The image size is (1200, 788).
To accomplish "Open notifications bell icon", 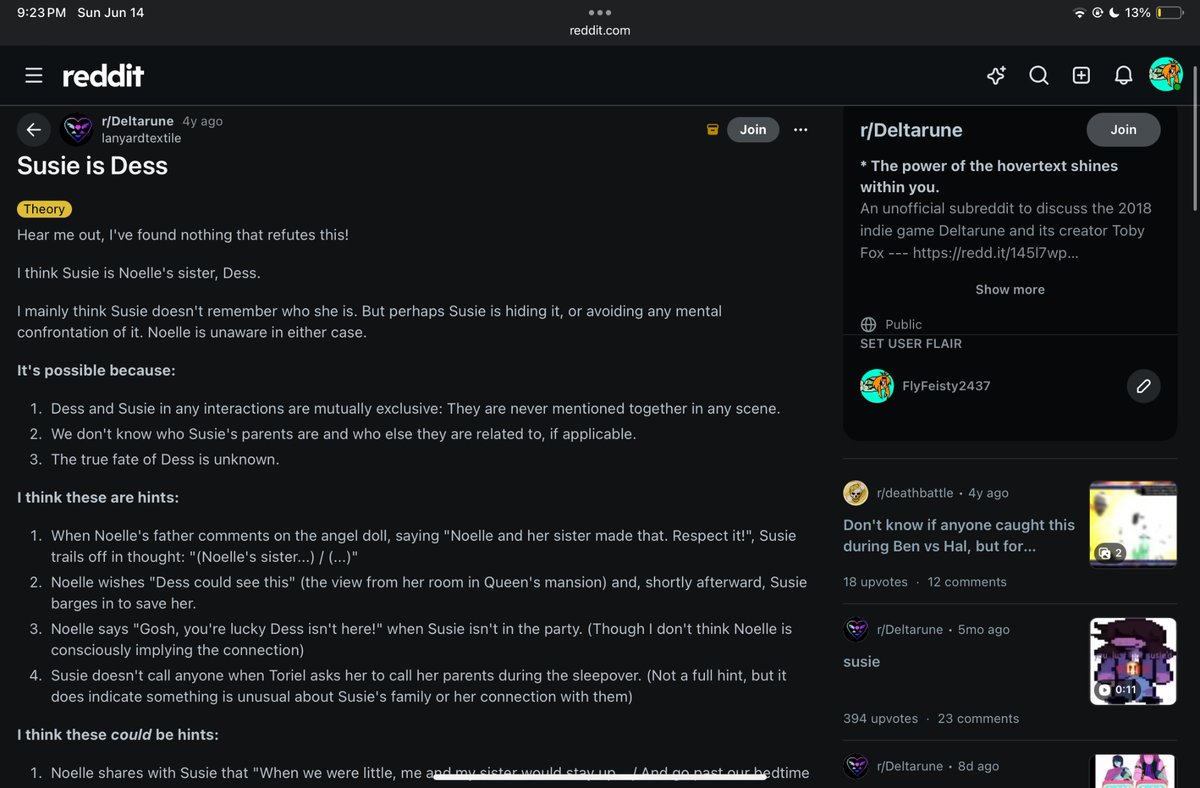I will click(1123, 76).
